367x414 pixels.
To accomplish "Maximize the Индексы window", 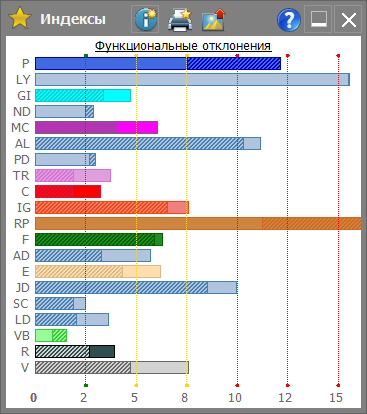I will tap(318, 19).
